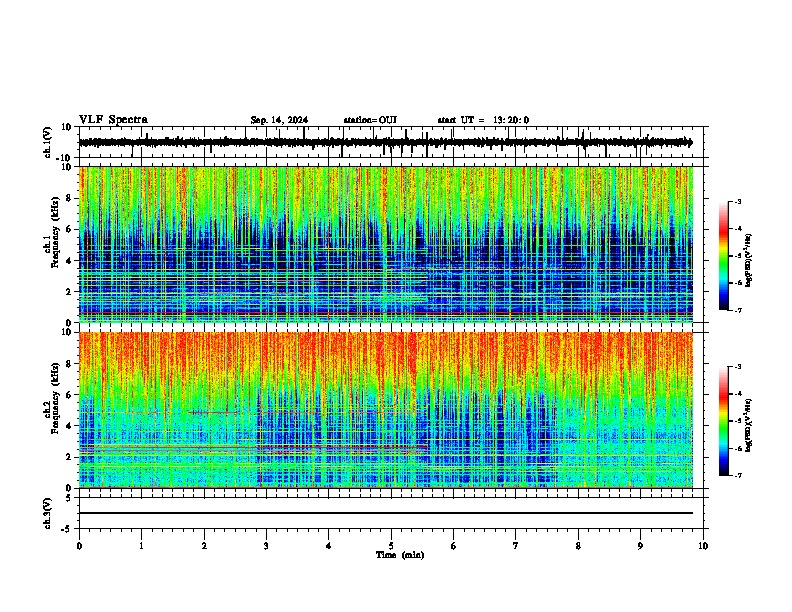Click the 'station=OUJ' header label
Screen dimensions: 792x612
[x=370, y=120]
